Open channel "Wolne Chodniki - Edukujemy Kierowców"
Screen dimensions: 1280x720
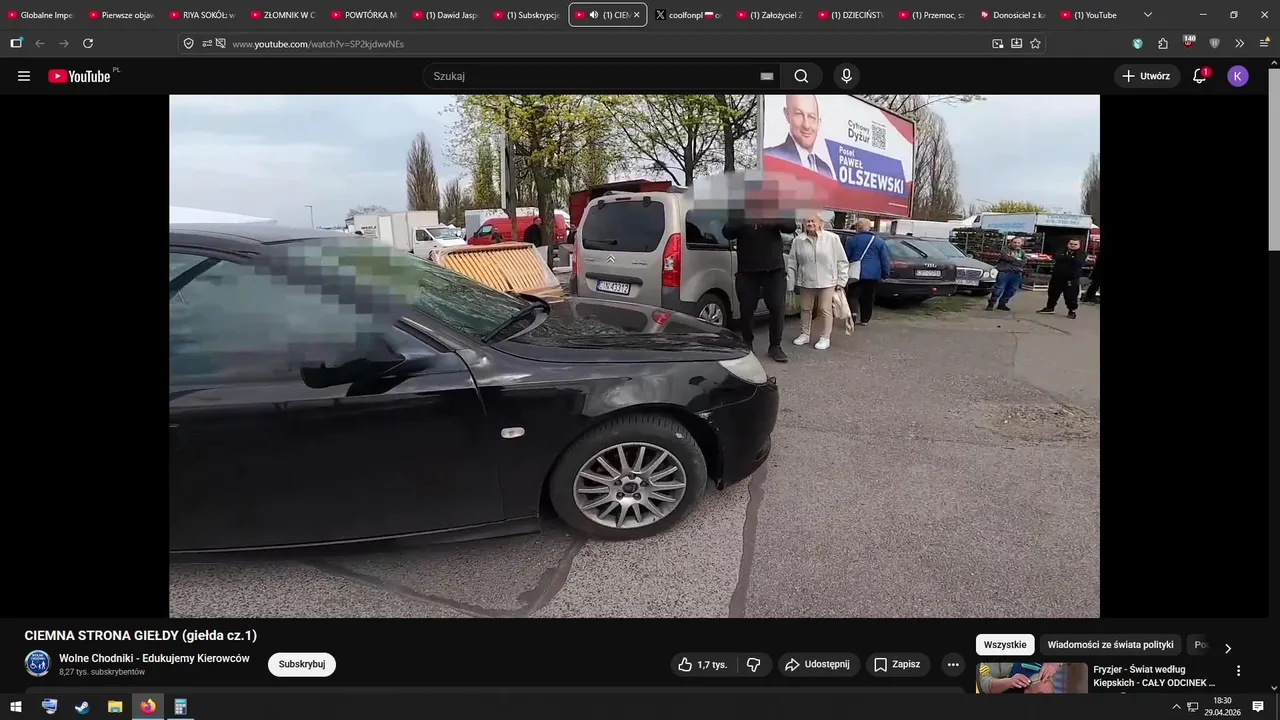(154, 658)
